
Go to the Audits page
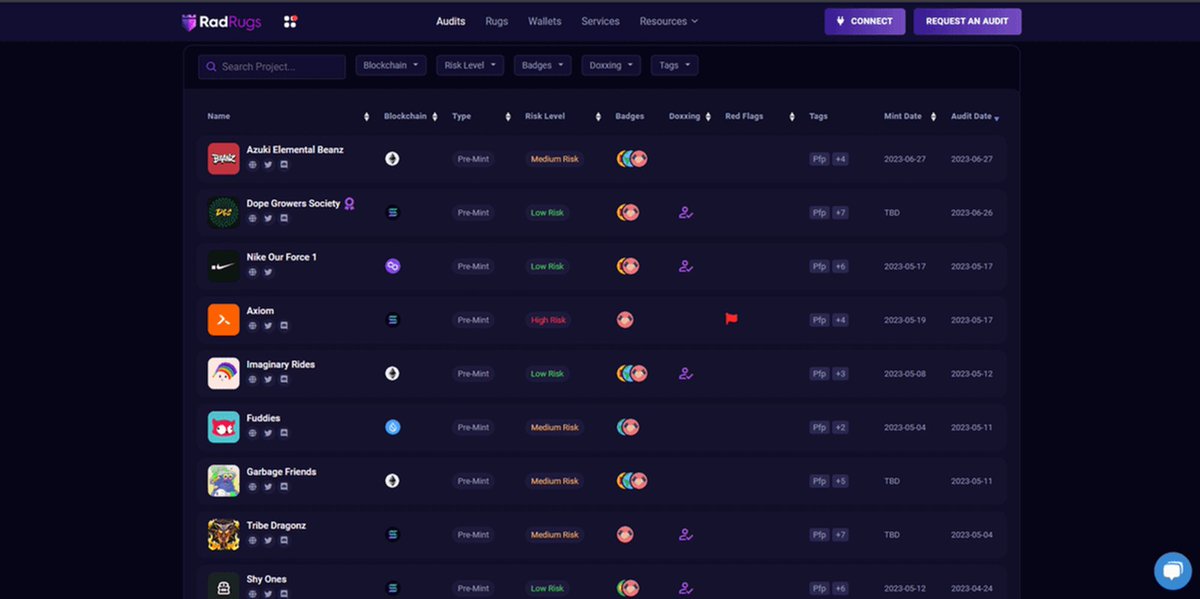[451, 21]
